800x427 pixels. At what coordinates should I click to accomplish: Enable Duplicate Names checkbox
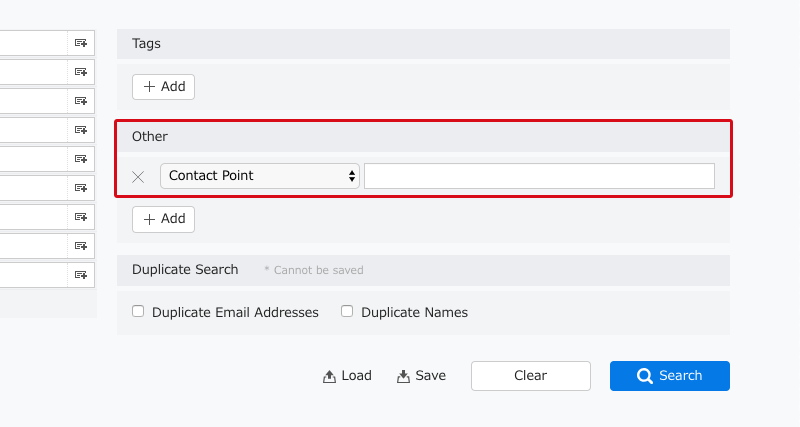[x=347, y=311]
